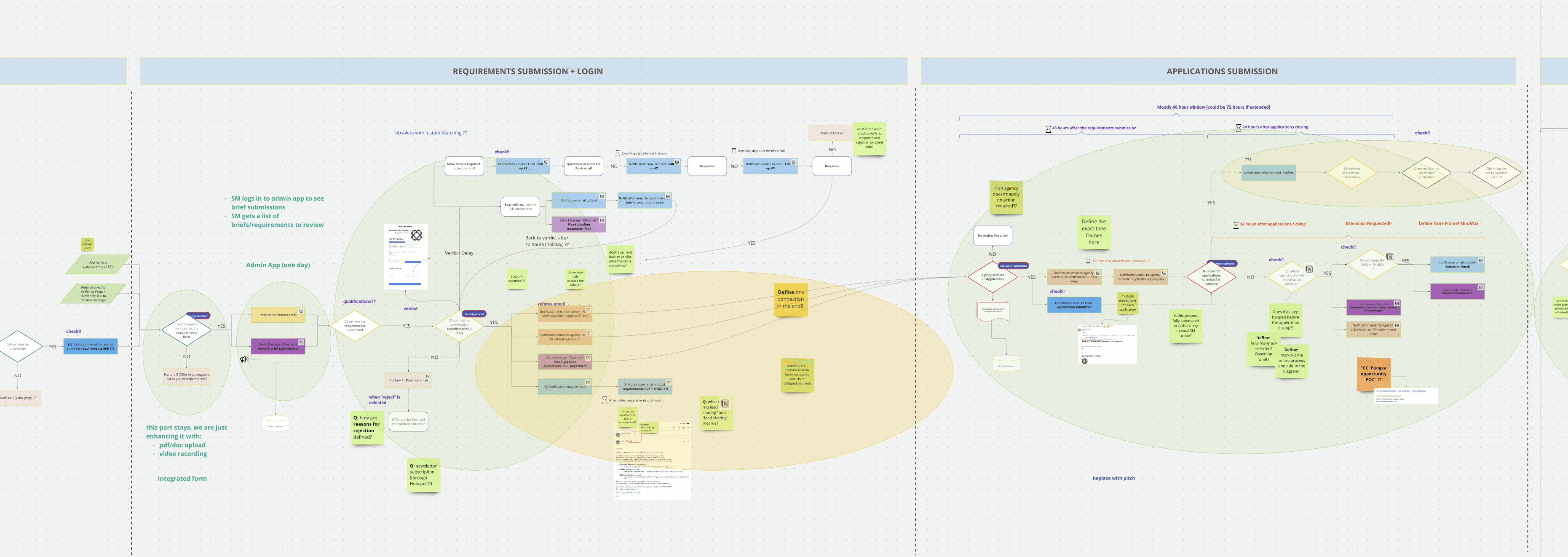Click circular logo in the brief form thumbnail
This screenshot has width=1568, height=557.
416,235
